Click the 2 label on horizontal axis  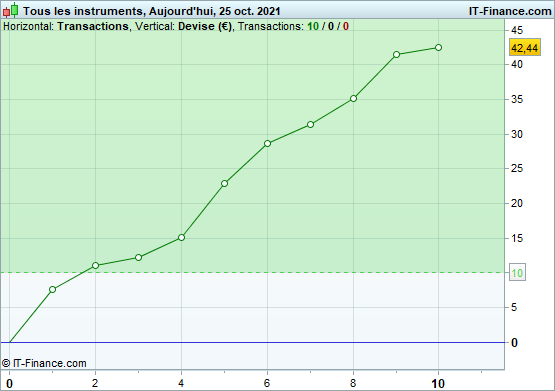point(95,383)
